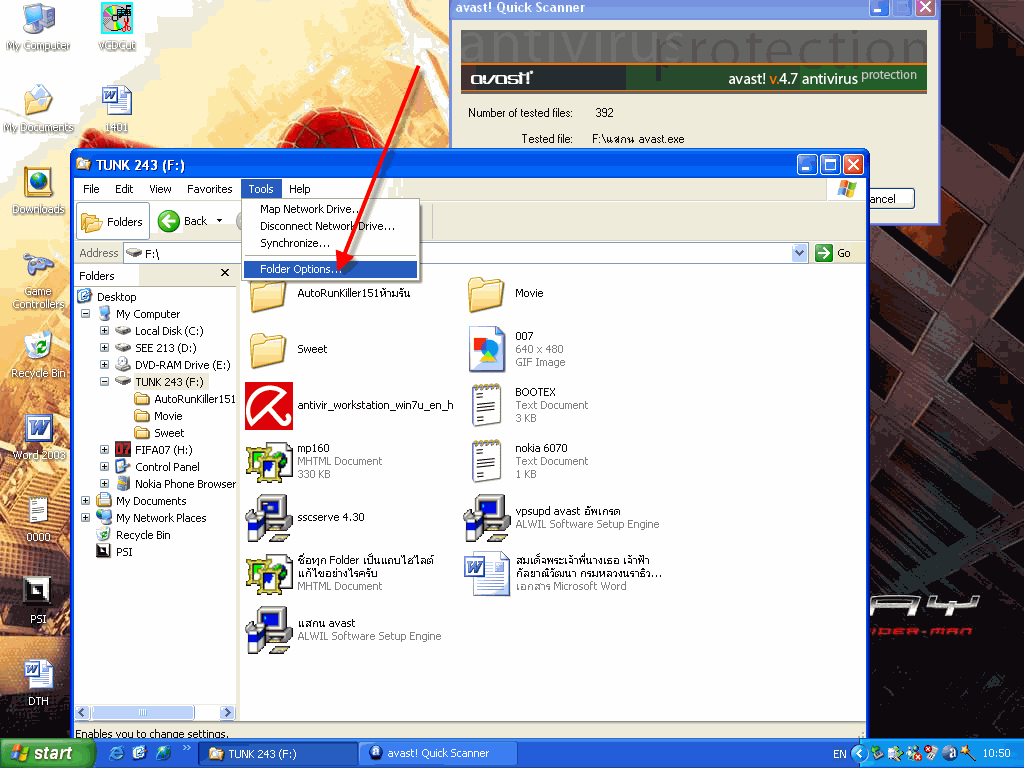Screen dimensions: 1024x768
Task: Click right arrow of Folders pane scrollbar
Action: pyautogui.click(x=227, y=712)
